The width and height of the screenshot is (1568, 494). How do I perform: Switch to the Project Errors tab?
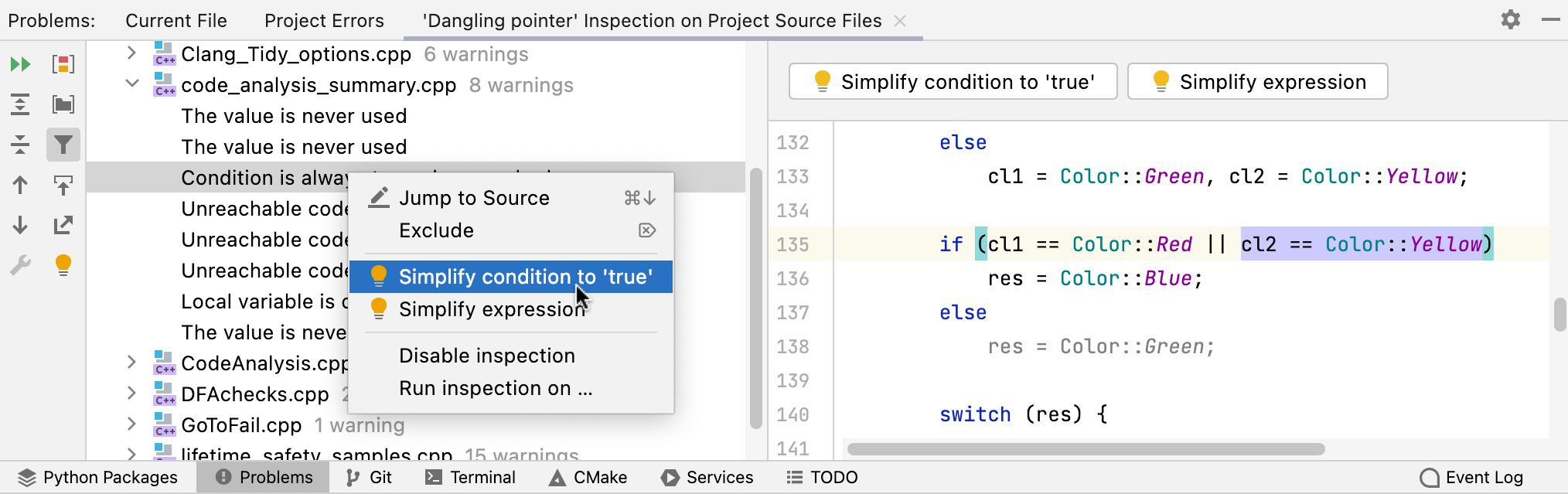[324, 21]
